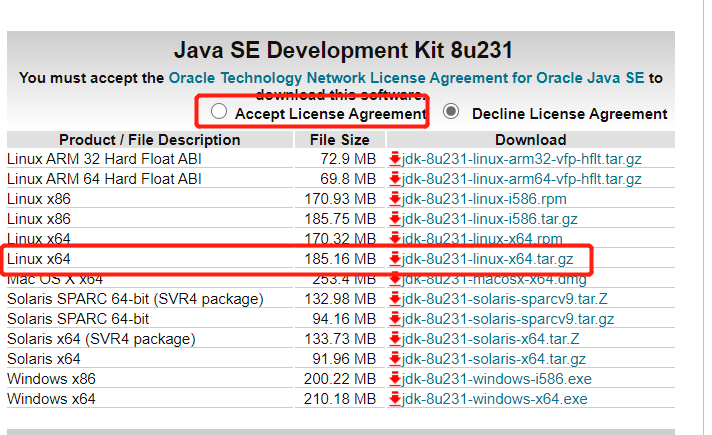Click red download arrow for linux-arm64 file
Screen dimensions: 712x435
tap(395, 179)
